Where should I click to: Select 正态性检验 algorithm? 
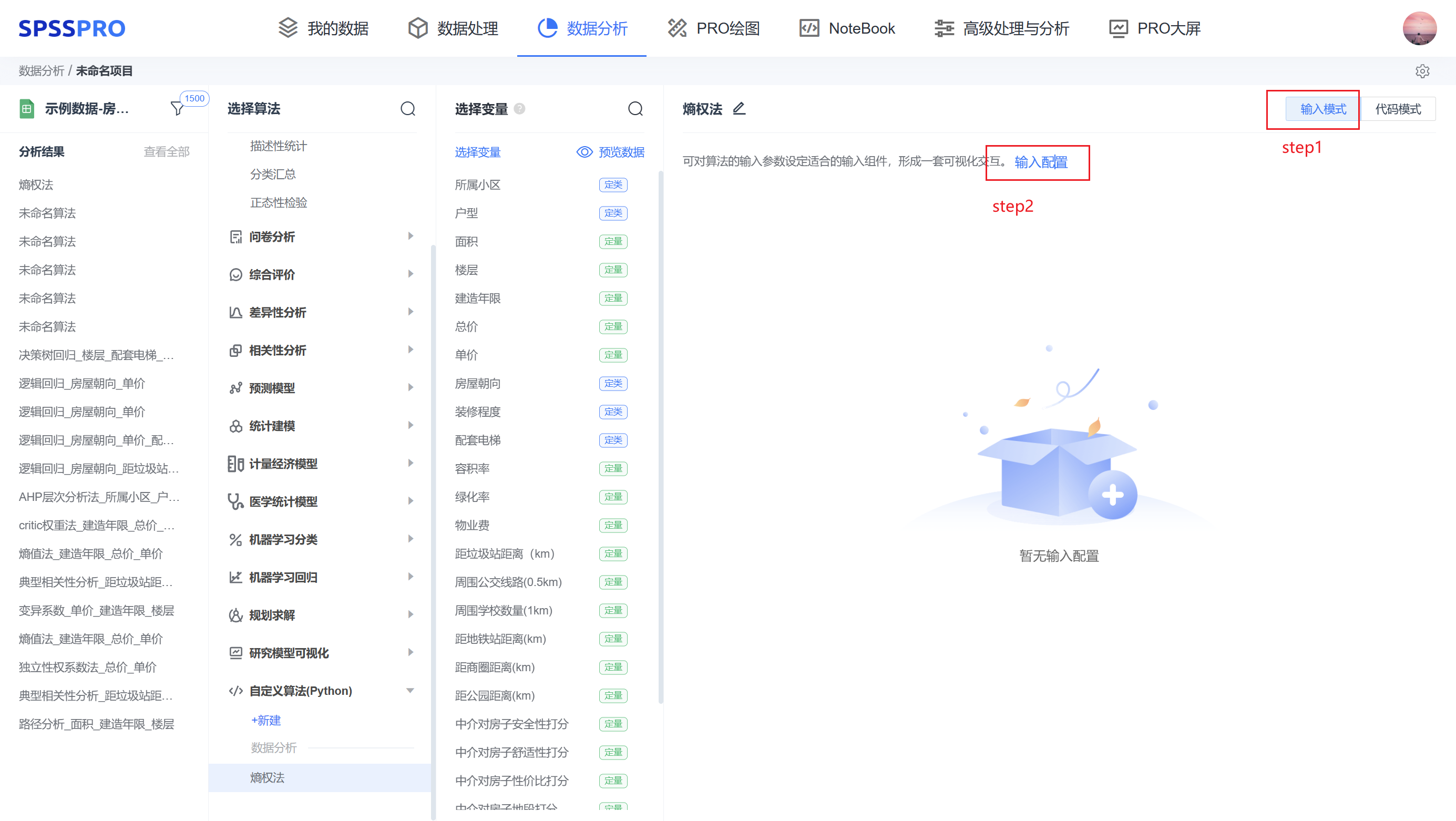click(x=279, y=202)
